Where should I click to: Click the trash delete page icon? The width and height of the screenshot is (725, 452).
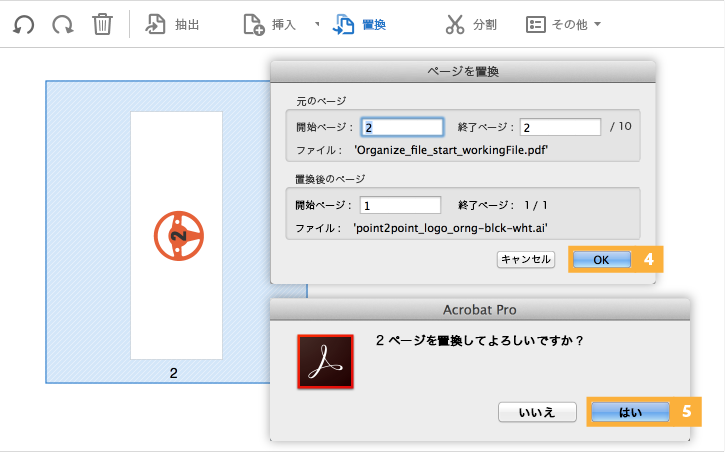tap(102, 24)
